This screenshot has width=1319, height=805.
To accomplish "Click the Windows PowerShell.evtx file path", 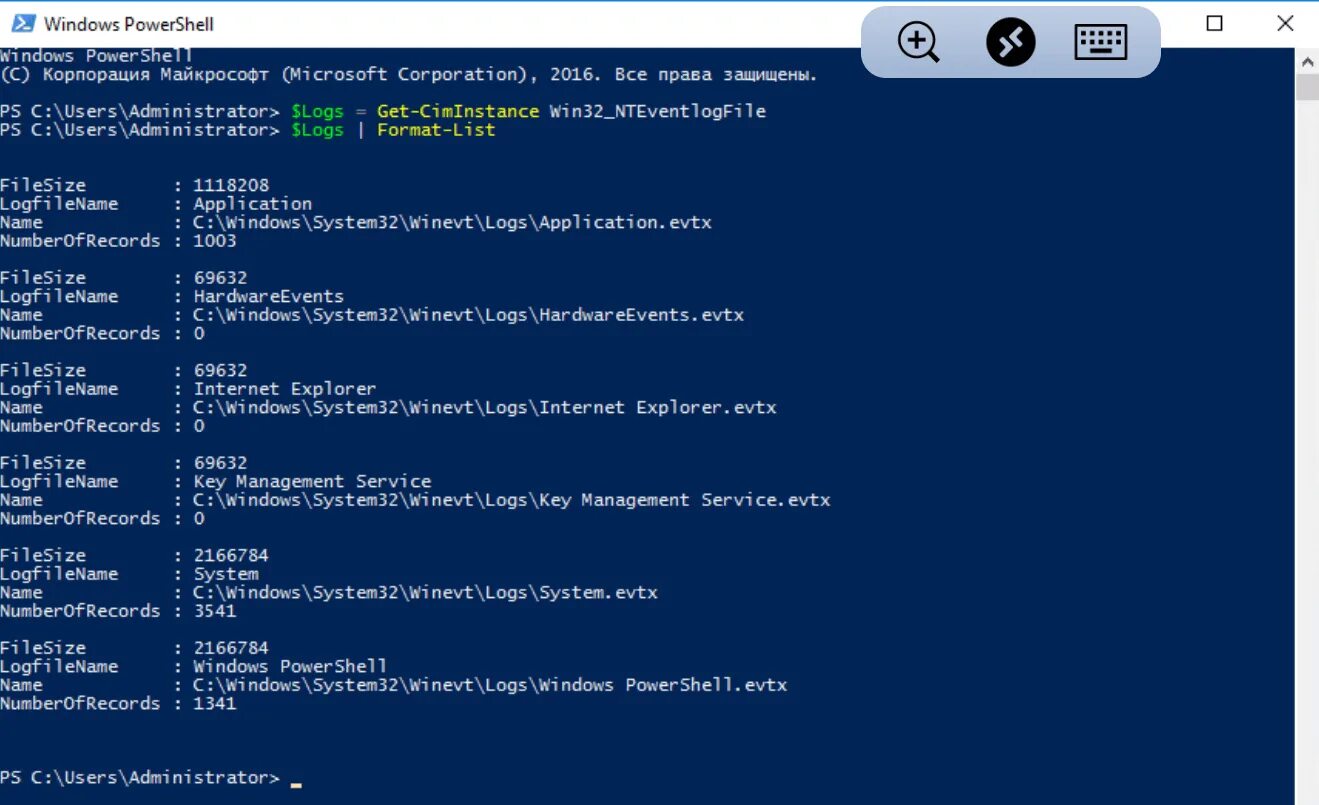I will click(490, 685).
